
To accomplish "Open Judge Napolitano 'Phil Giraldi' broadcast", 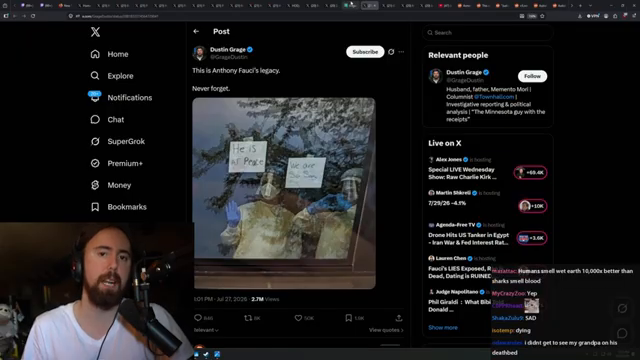I will 460,305.
